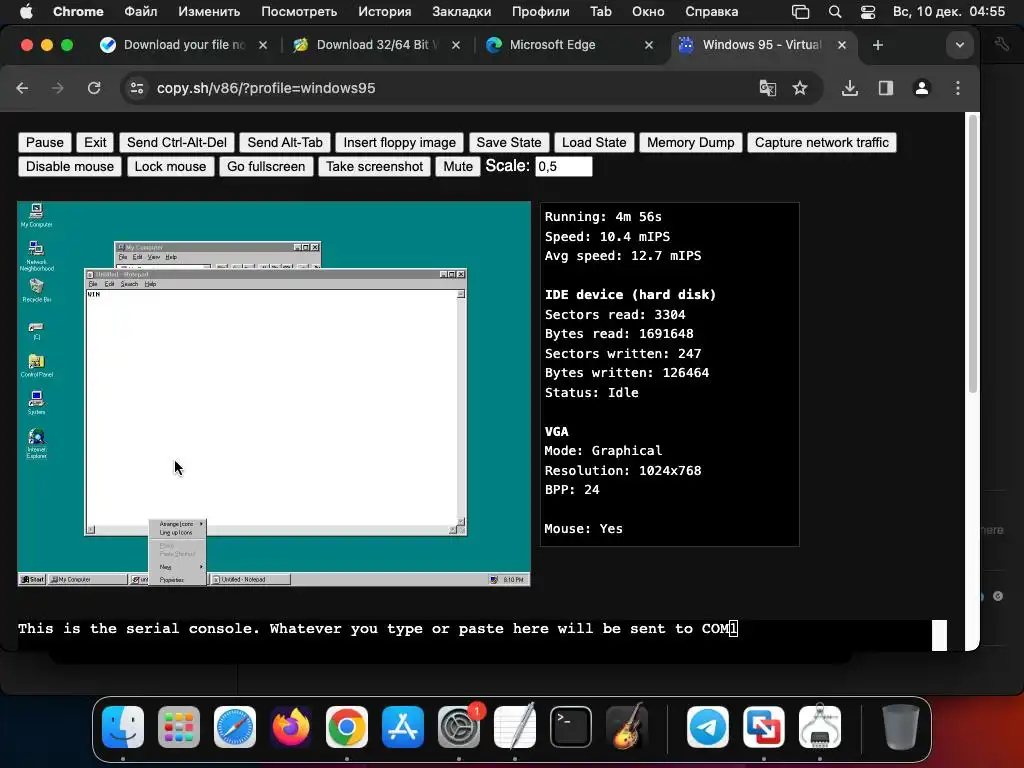Image resolution: width=1024 pixels, height=768 pixels.
Task: Open Chrome three-dot menu
Action: 958,88
